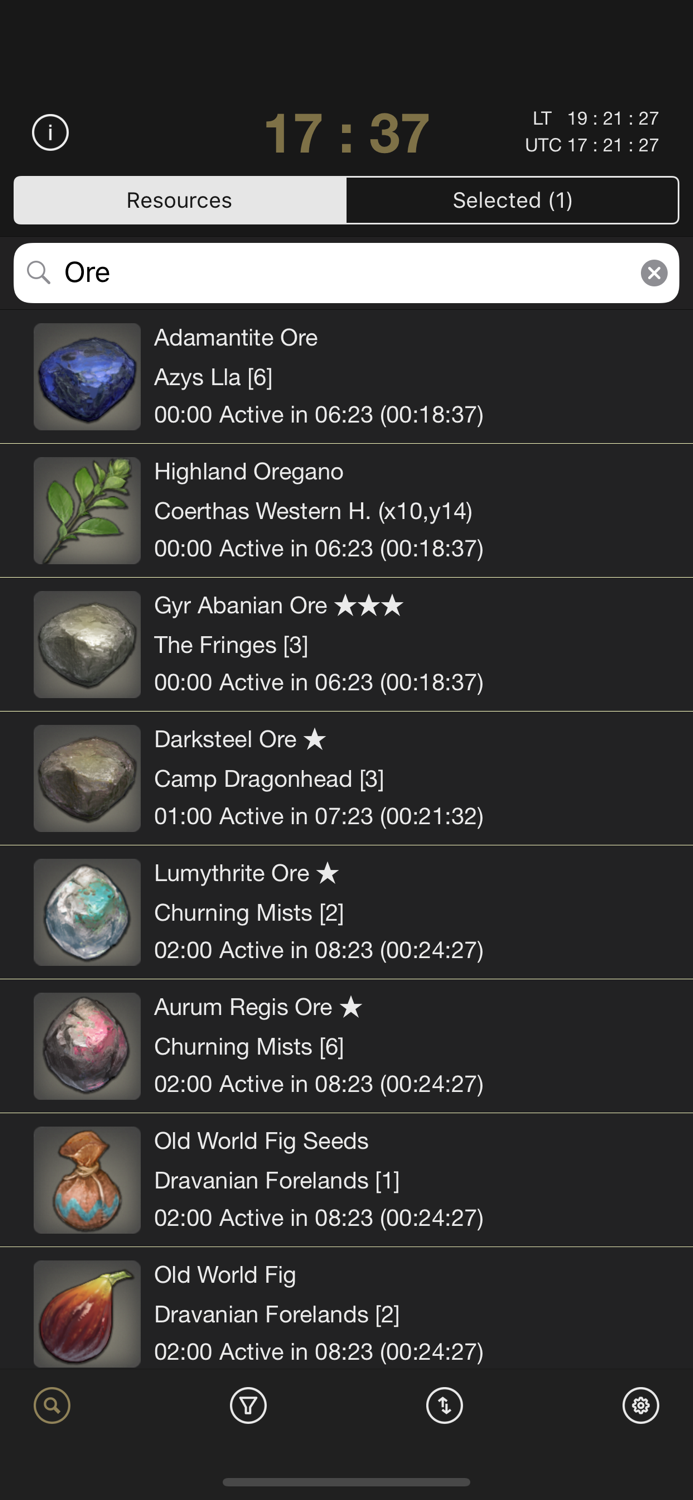Switch to the Resources tab

pyautogui.click(x=179, y=200)
